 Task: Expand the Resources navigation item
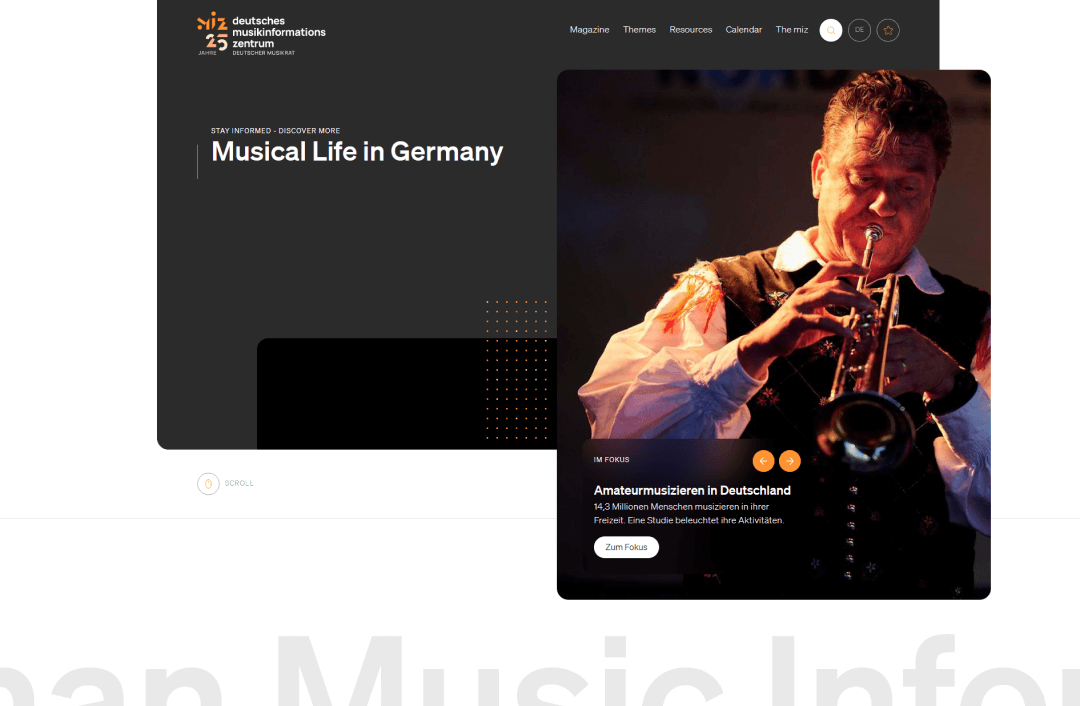pyautogui.click(x=690, y=30)
